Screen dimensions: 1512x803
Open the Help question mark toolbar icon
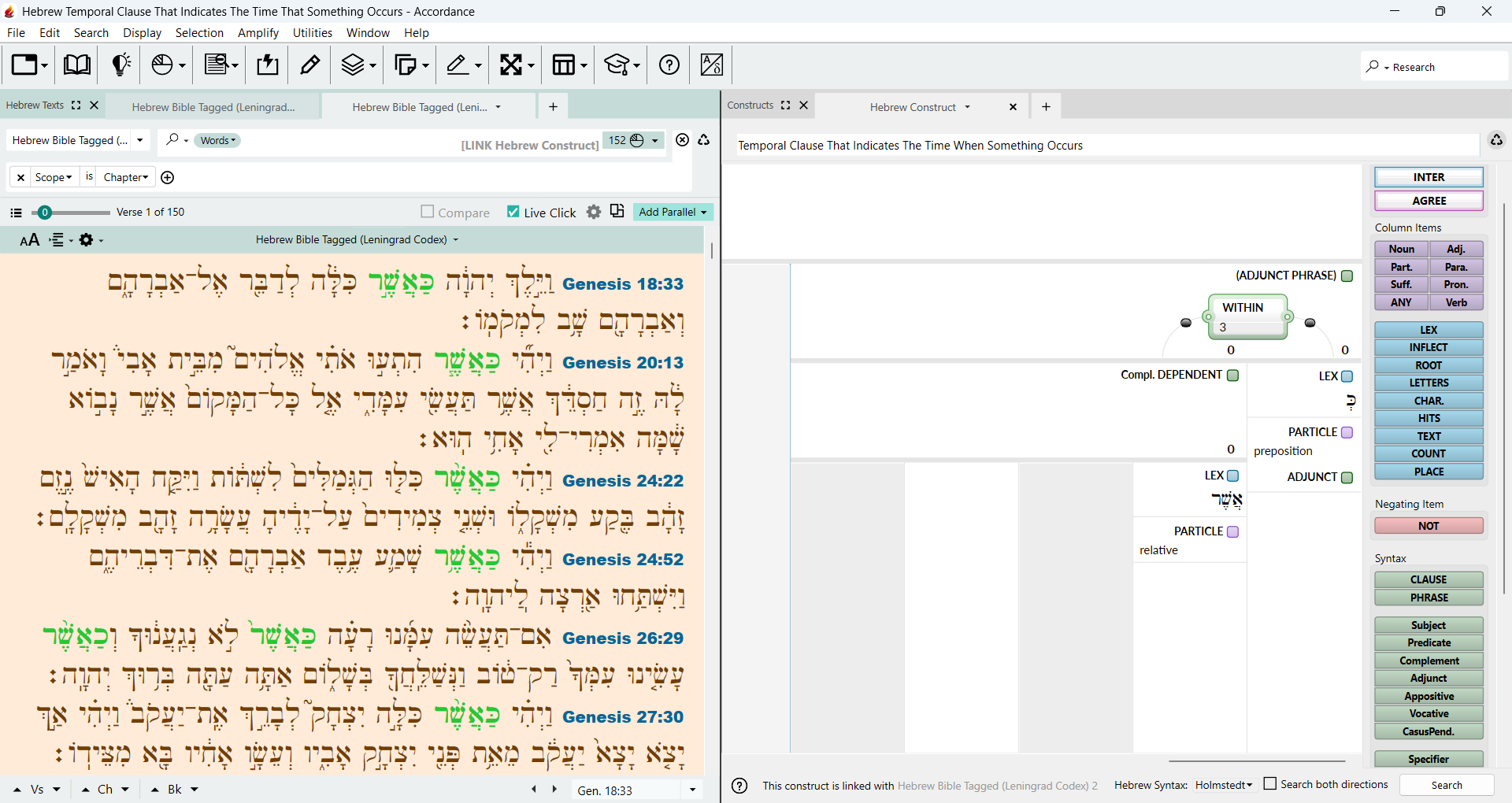[x=669, y=65]
